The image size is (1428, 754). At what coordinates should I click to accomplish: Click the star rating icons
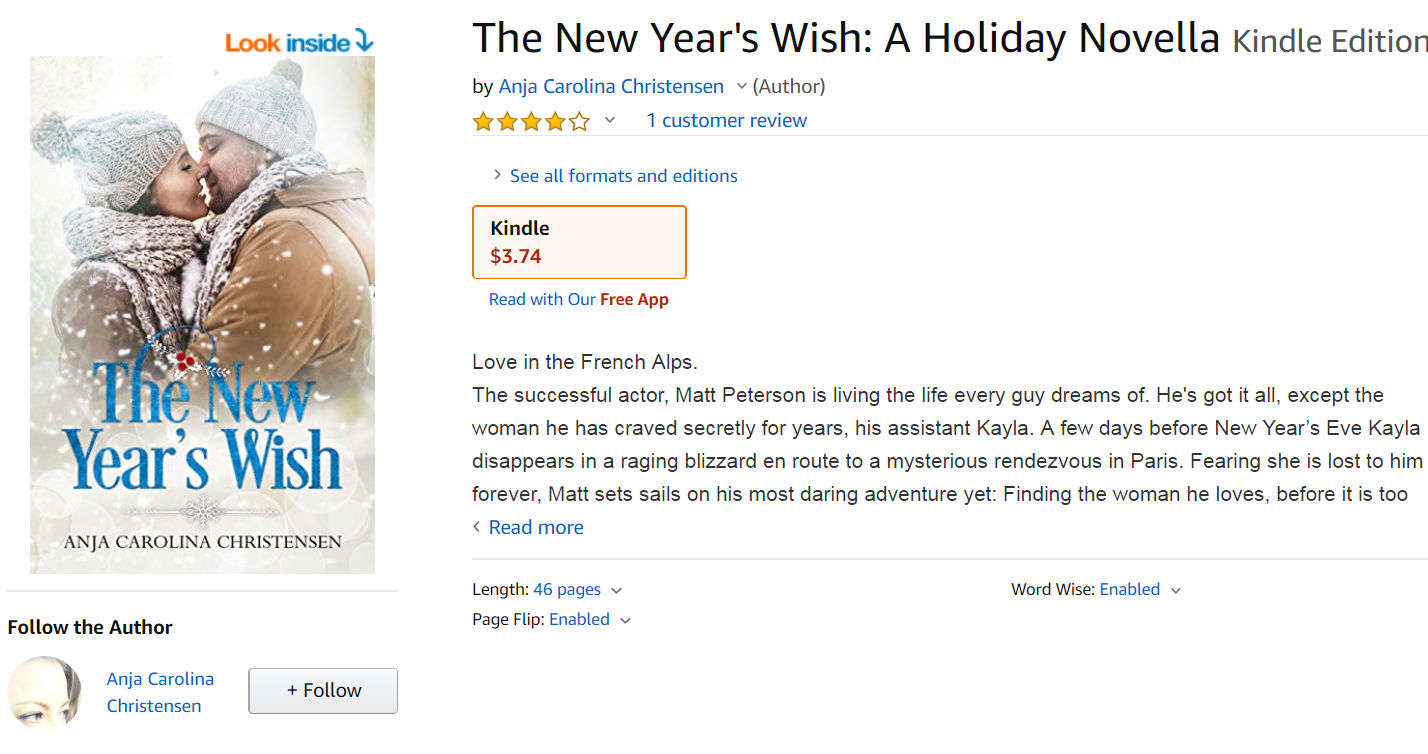[531, 122]
